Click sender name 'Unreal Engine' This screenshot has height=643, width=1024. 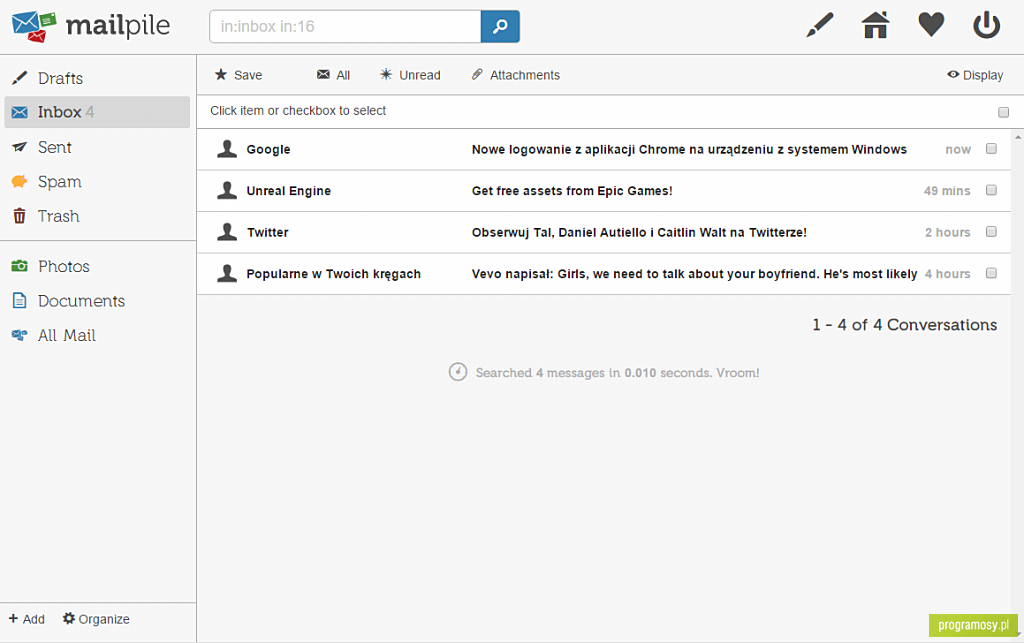289,191
